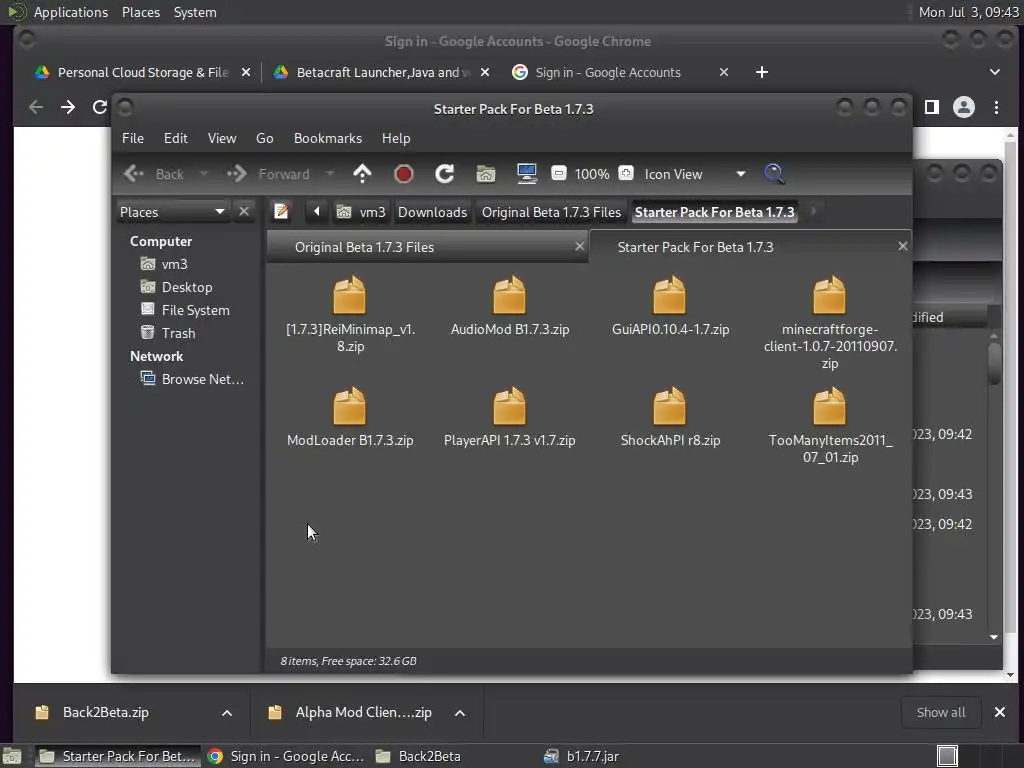The image size is (1024, 768).
Task: Click the Forward navigation button
Action: (268, 174)
